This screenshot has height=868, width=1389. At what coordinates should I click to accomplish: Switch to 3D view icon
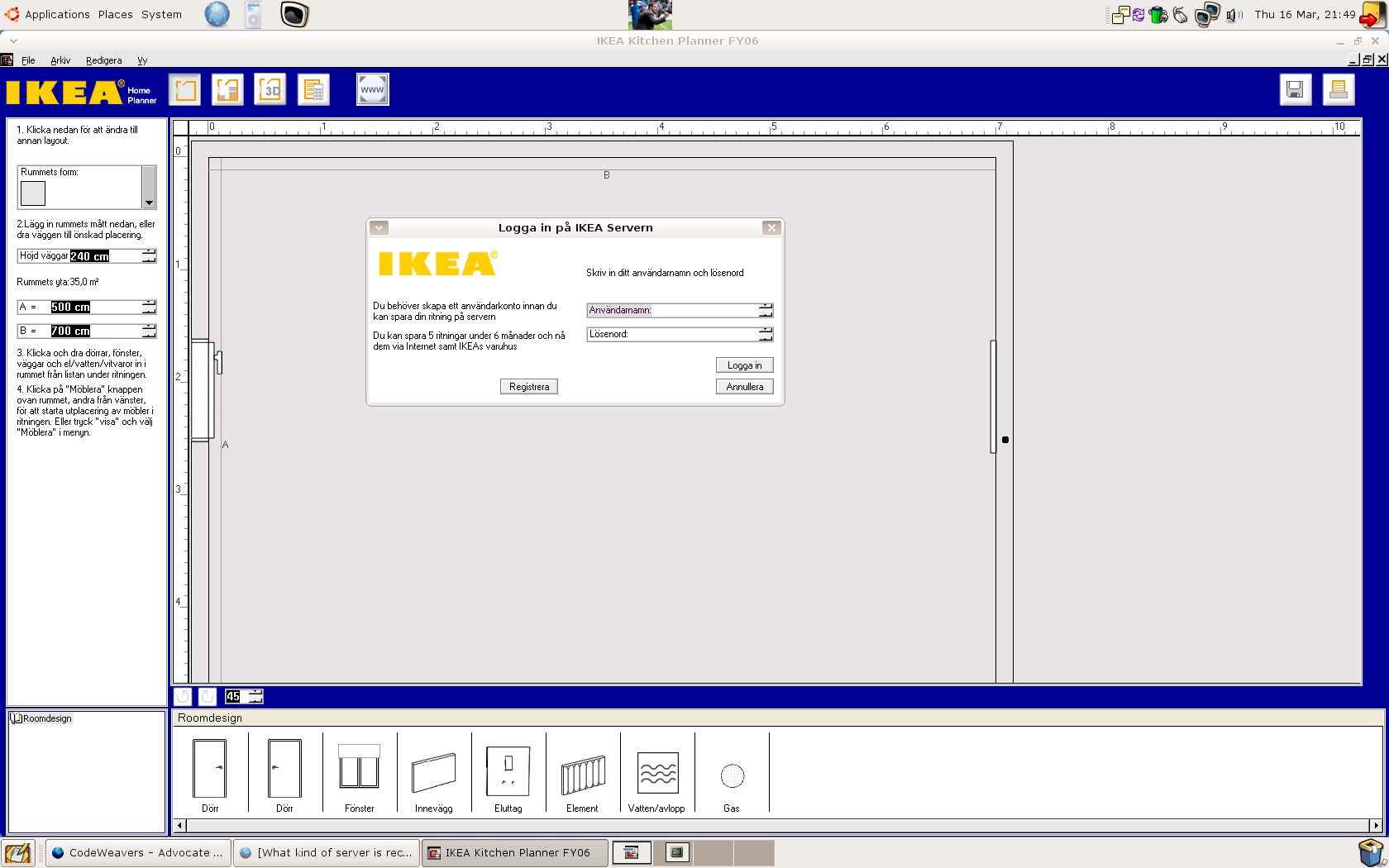click(270, 89)
